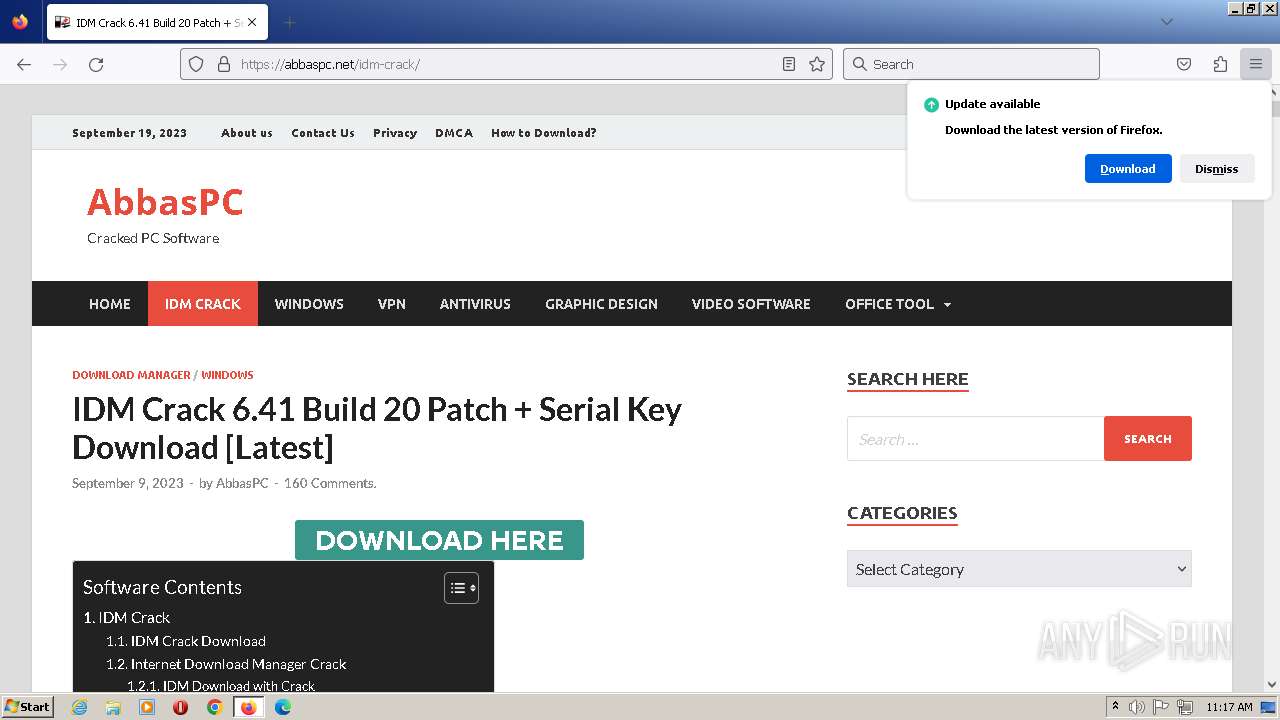Expand the OFFICE TOOL dropdown menu
This screenshot has height=720, width=1280.
click(898, 304)
